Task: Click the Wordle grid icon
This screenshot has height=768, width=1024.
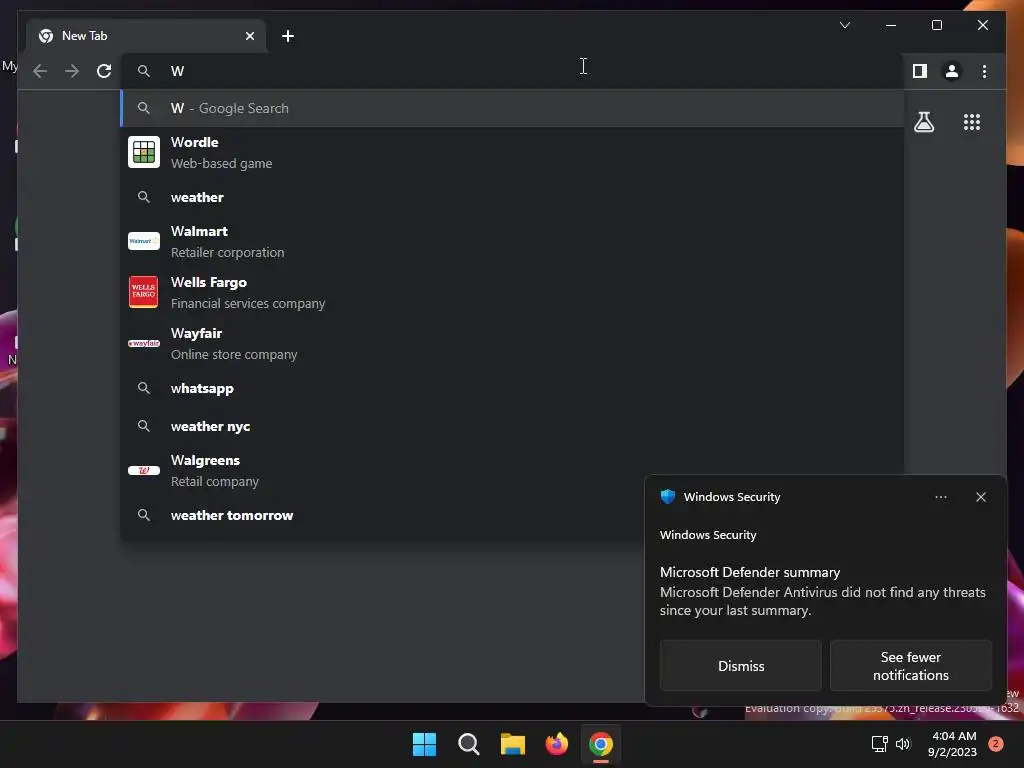Action: [x=144, y=152]
